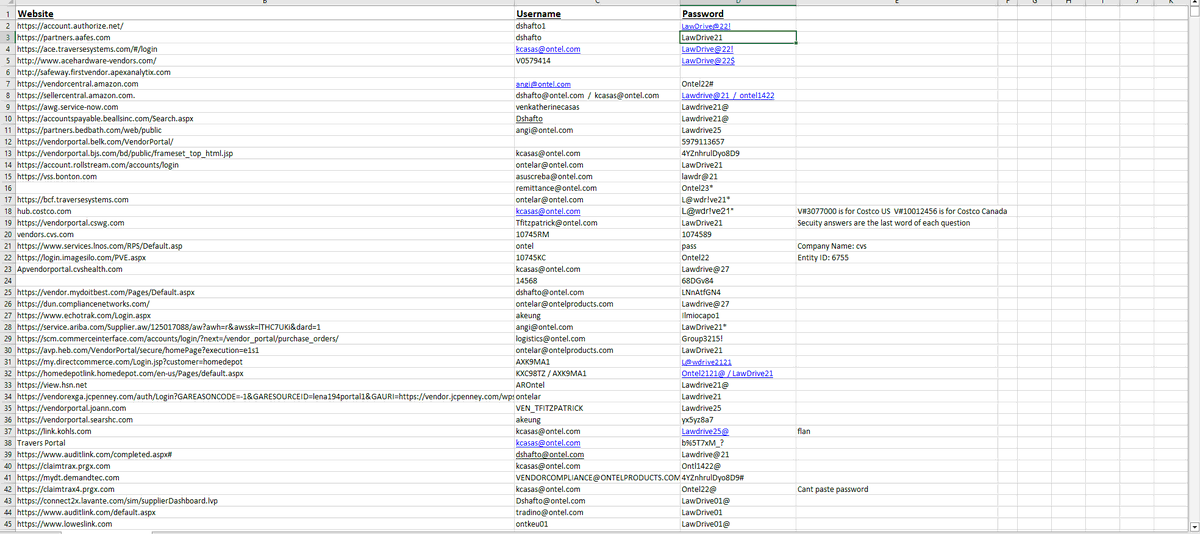The image size is (1200, 534).
Task: Select the accountspayable.beallsinc.com cell
Action: coord(264,119)
